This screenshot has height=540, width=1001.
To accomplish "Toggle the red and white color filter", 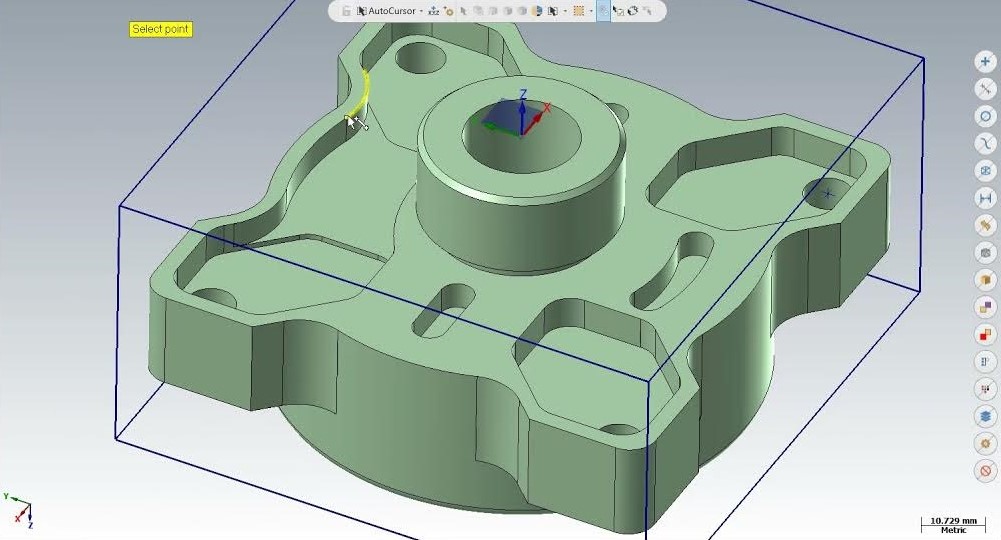I will [985, 335].
